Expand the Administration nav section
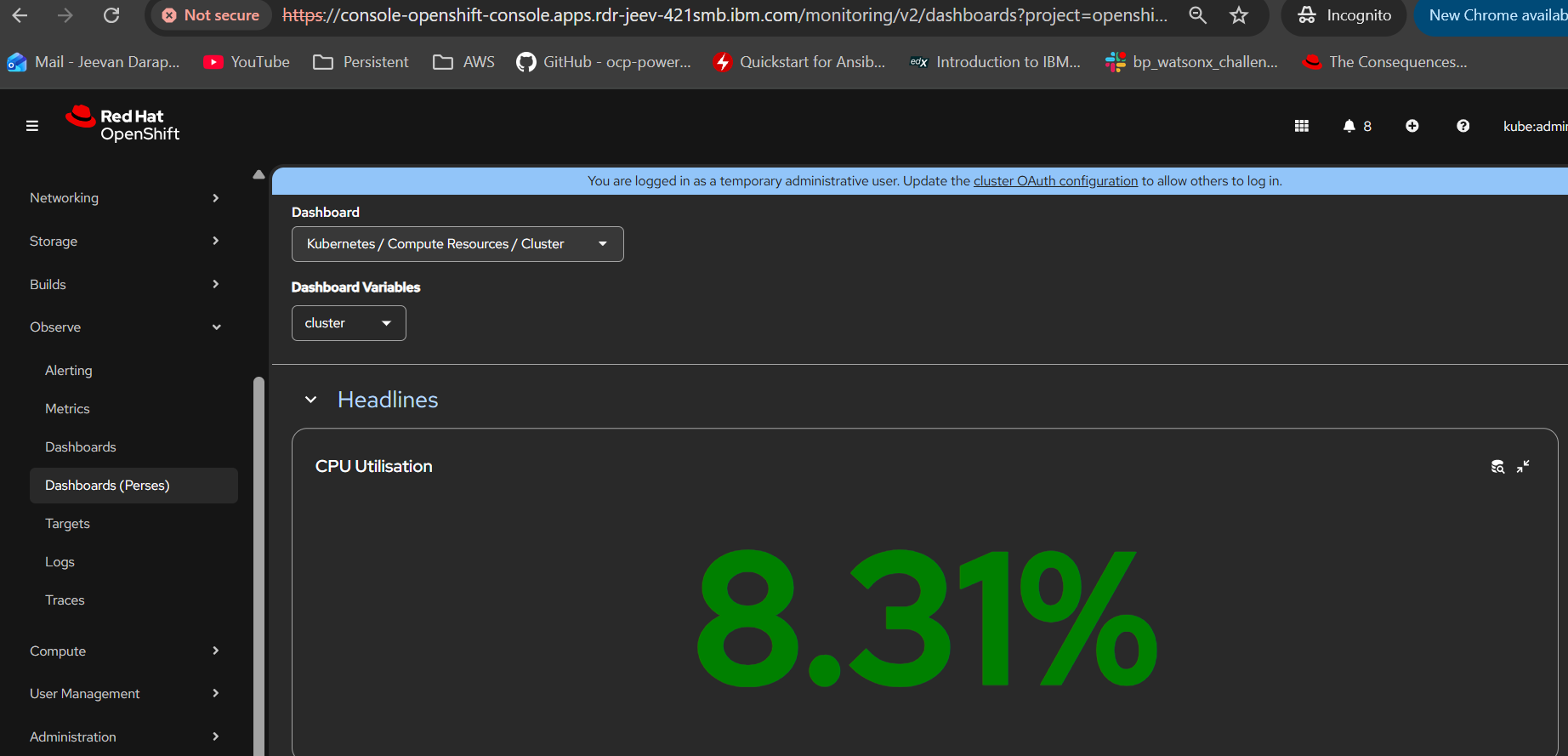Viewport: 1568px width, 756px height. (x=125, y=737)
